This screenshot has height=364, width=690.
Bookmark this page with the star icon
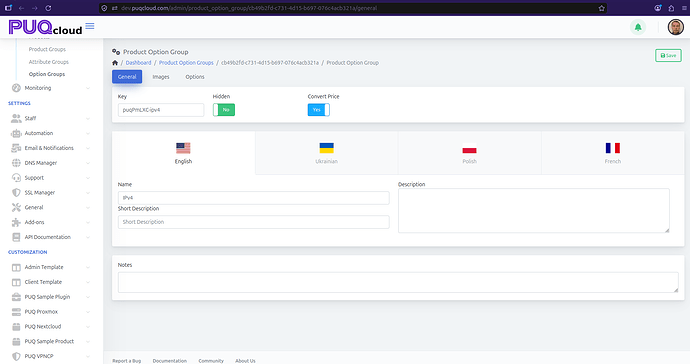coord(602,8)
